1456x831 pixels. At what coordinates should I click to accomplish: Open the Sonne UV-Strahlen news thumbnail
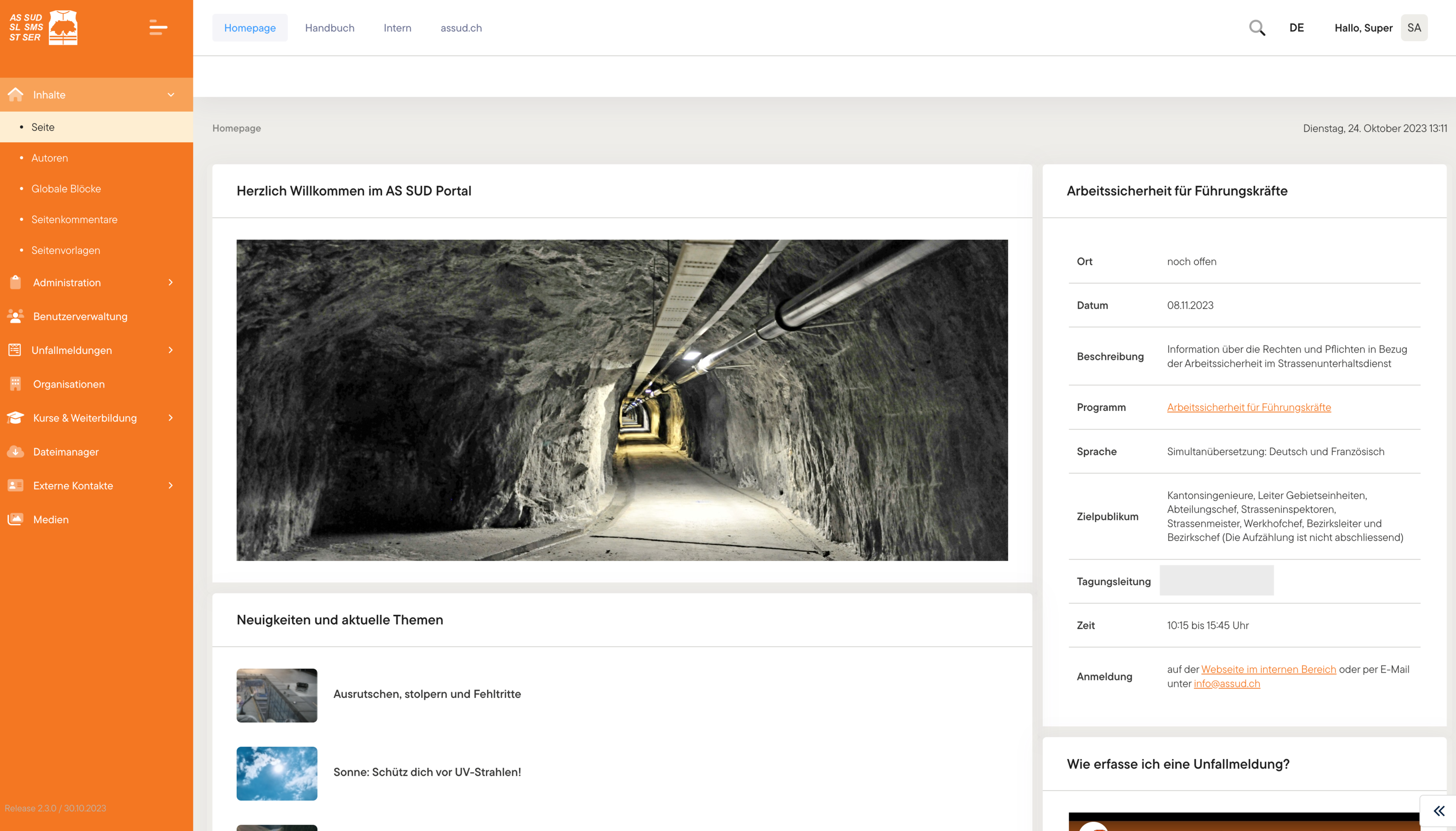pos(277,774)
